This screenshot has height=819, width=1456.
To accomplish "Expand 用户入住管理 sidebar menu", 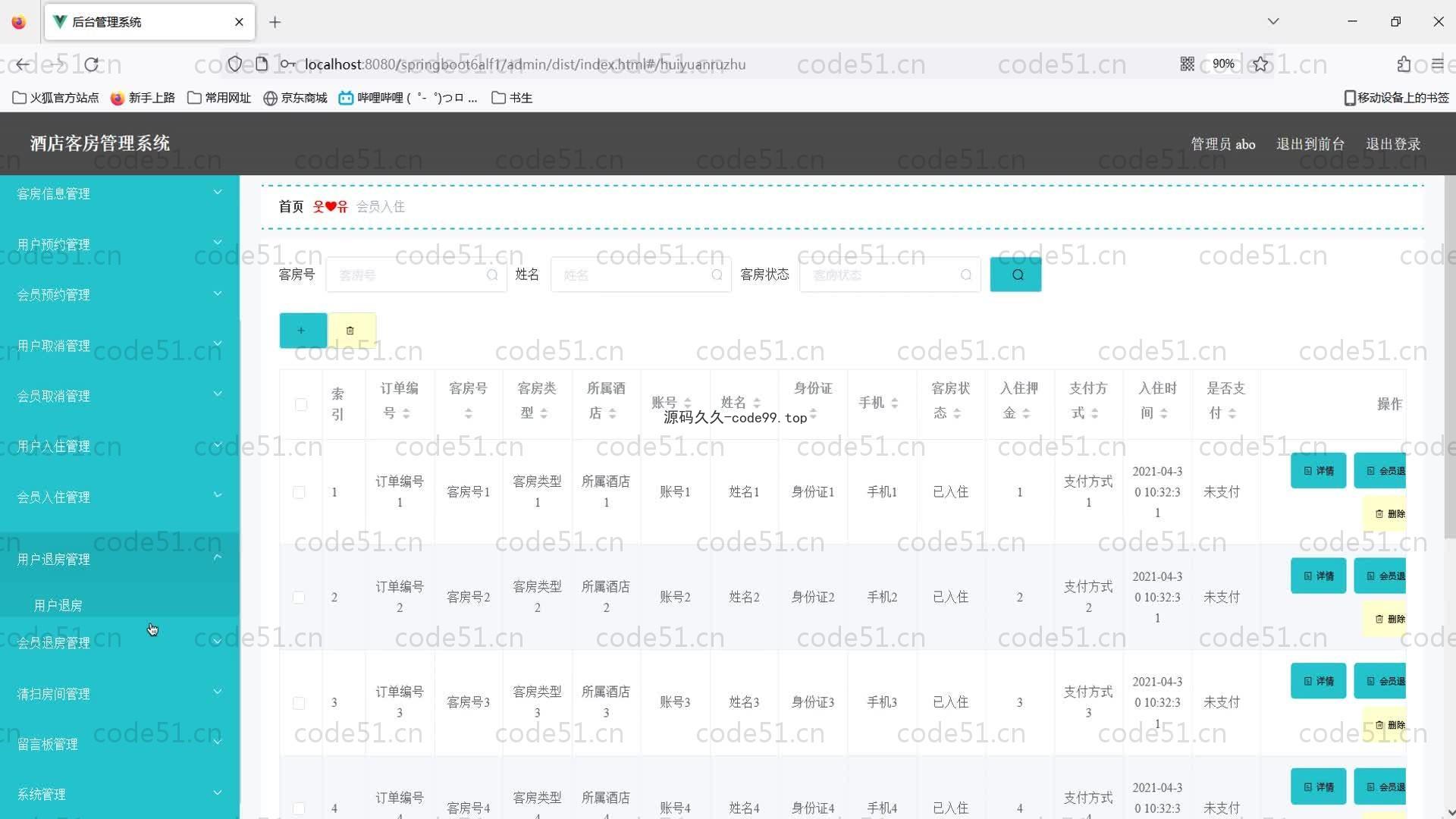I will pyautogui.click(x=120, y=446).
